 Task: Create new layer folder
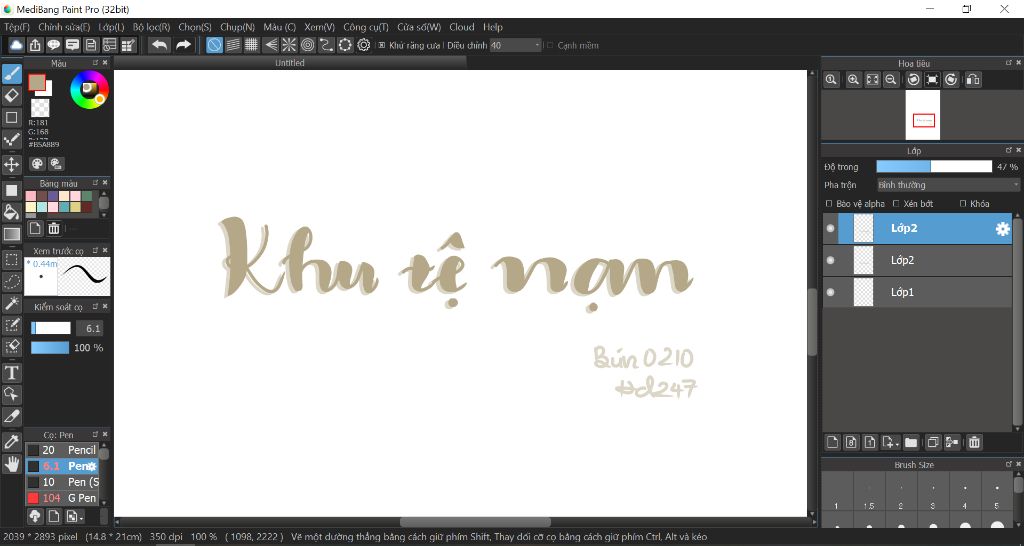911,442
